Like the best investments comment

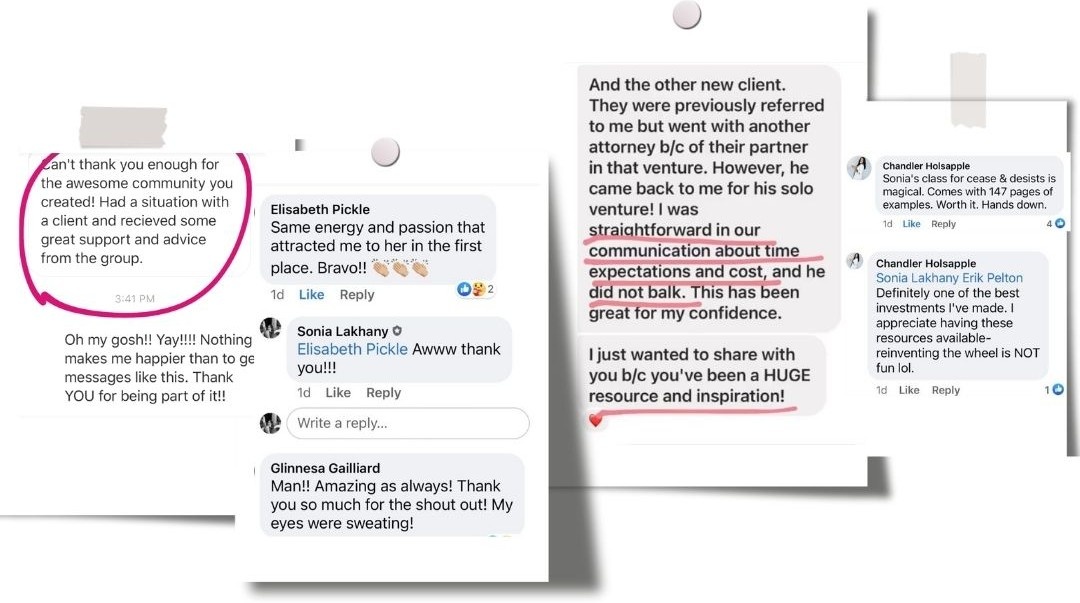point(908,390)
